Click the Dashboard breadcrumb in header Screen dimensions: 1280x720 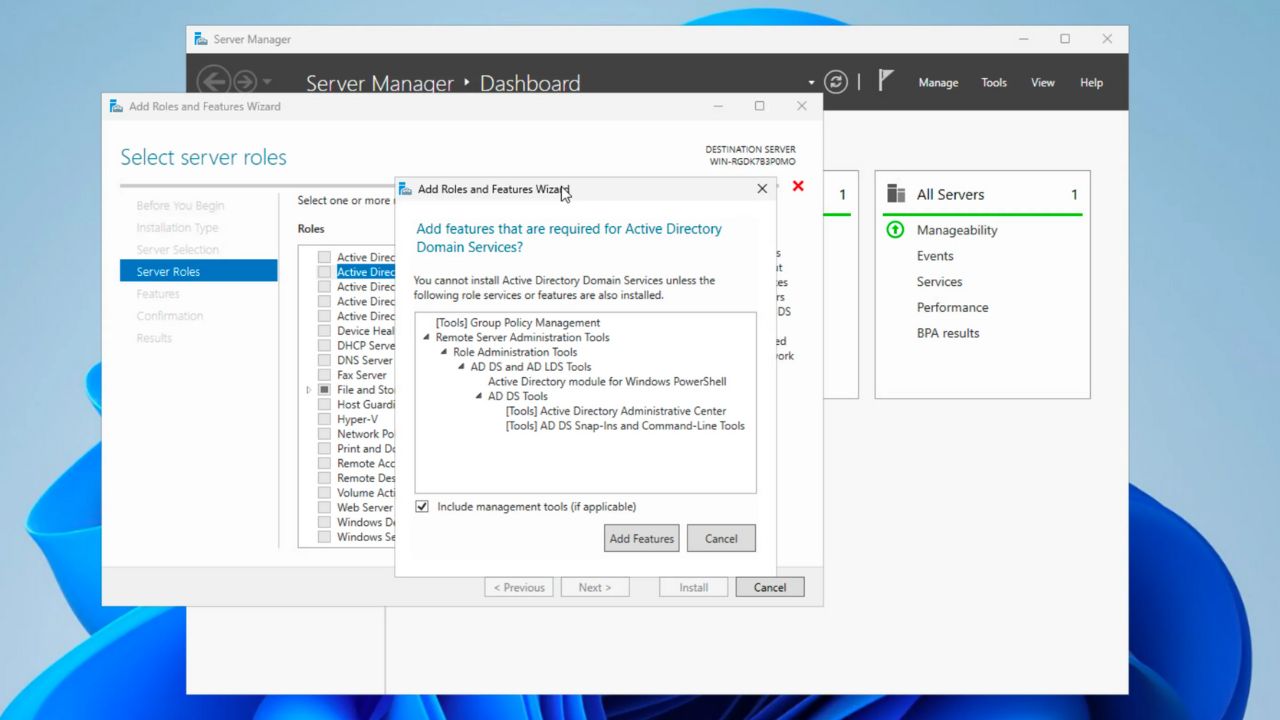pyautogui.click(x=530, y=83)
